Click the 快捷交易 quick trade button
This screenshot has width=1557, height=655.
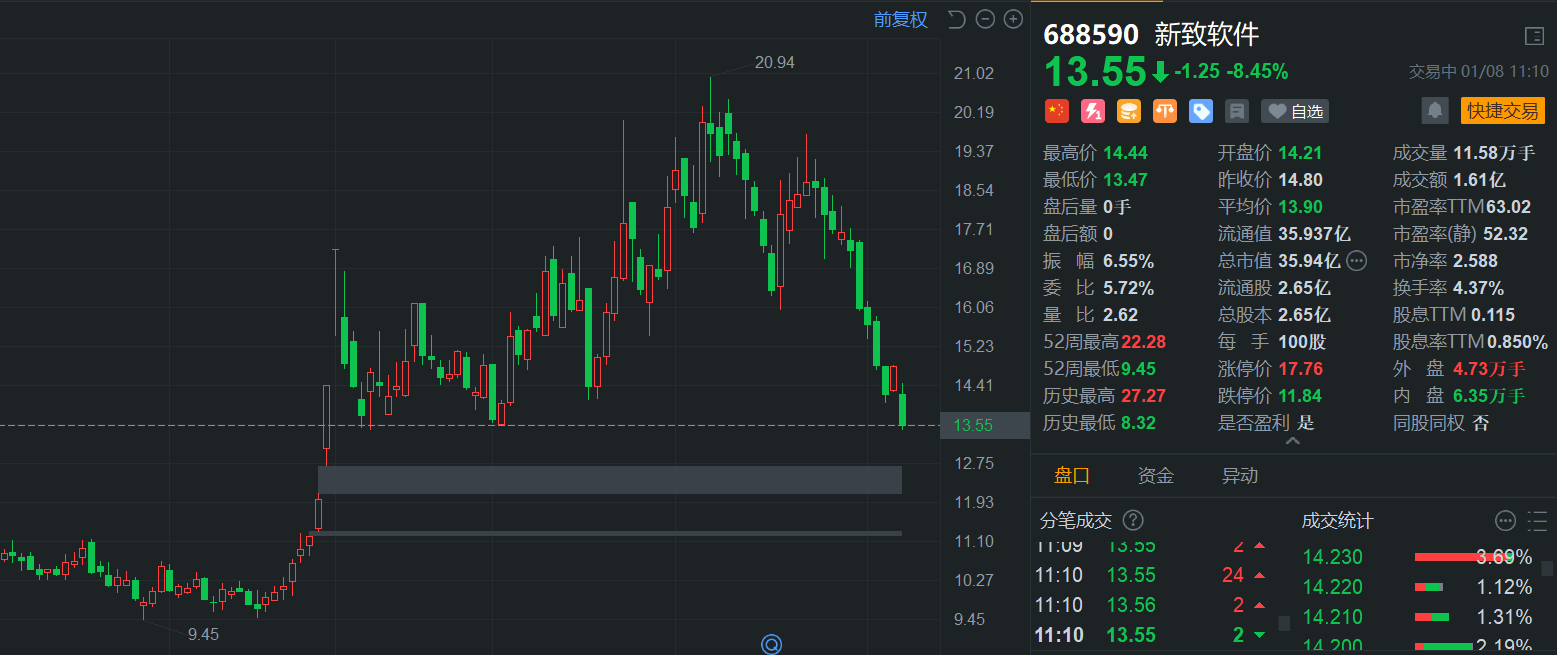coord(1502,110)
